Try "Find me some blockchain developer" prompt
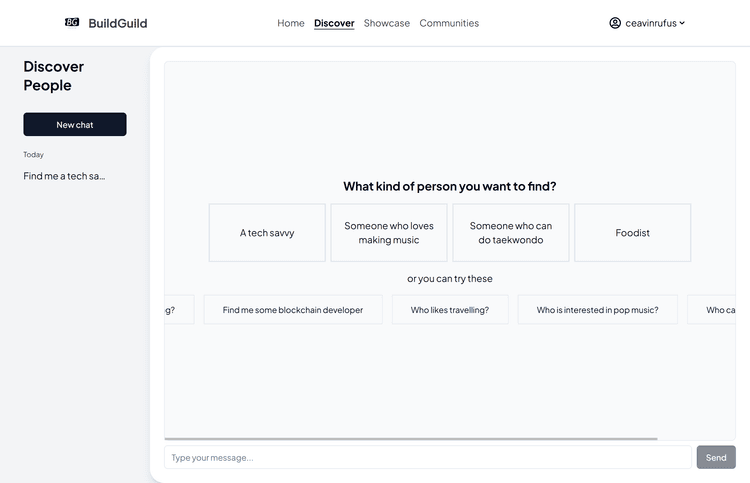 (x=293, y=310)
